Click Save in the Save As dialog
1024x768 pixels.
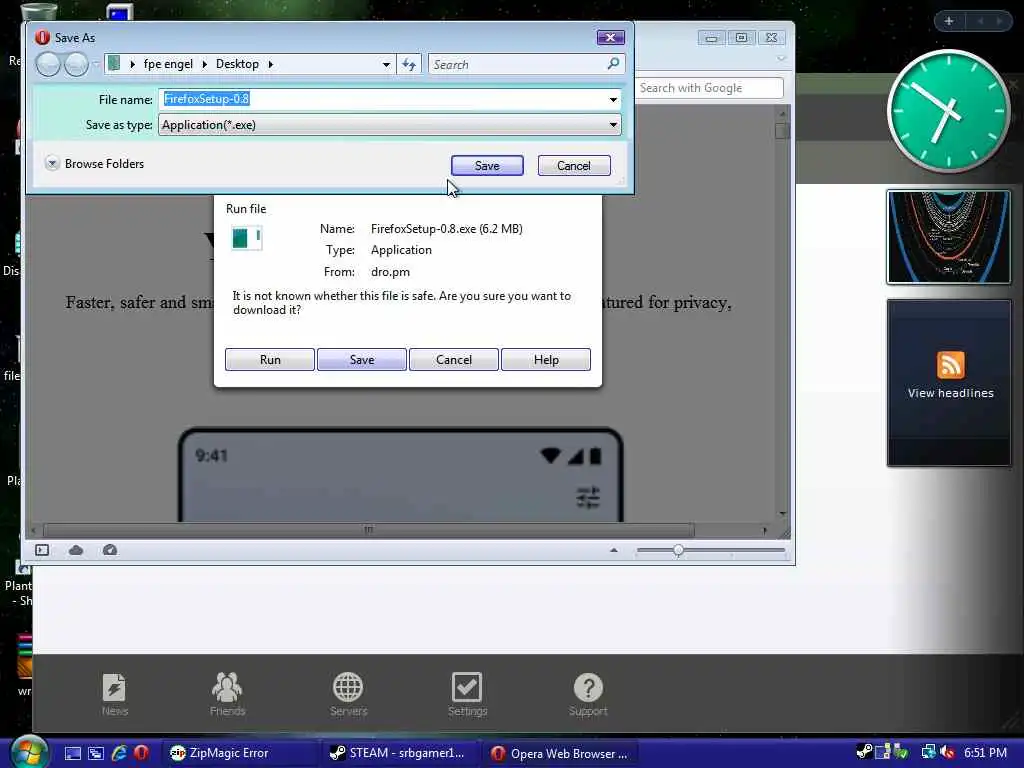(x=487, y=166)
